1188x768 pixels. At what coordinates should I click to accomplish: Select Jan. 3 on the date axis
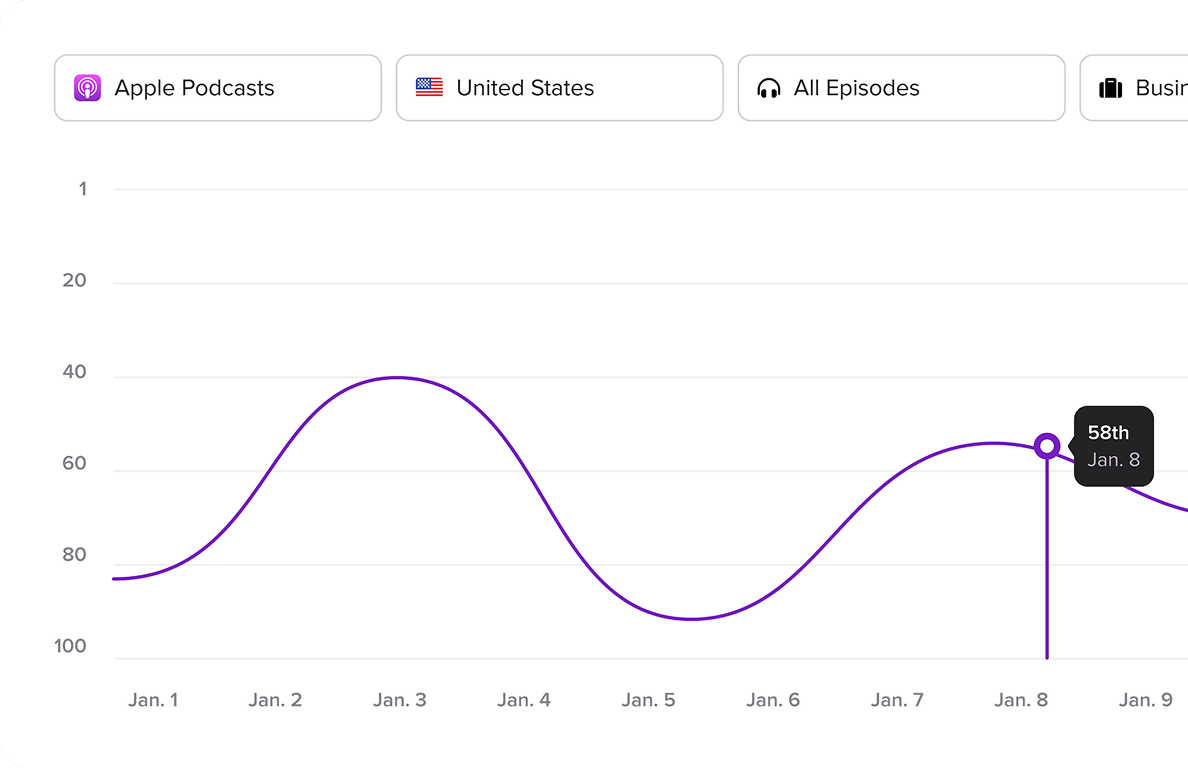pos(400,700)
